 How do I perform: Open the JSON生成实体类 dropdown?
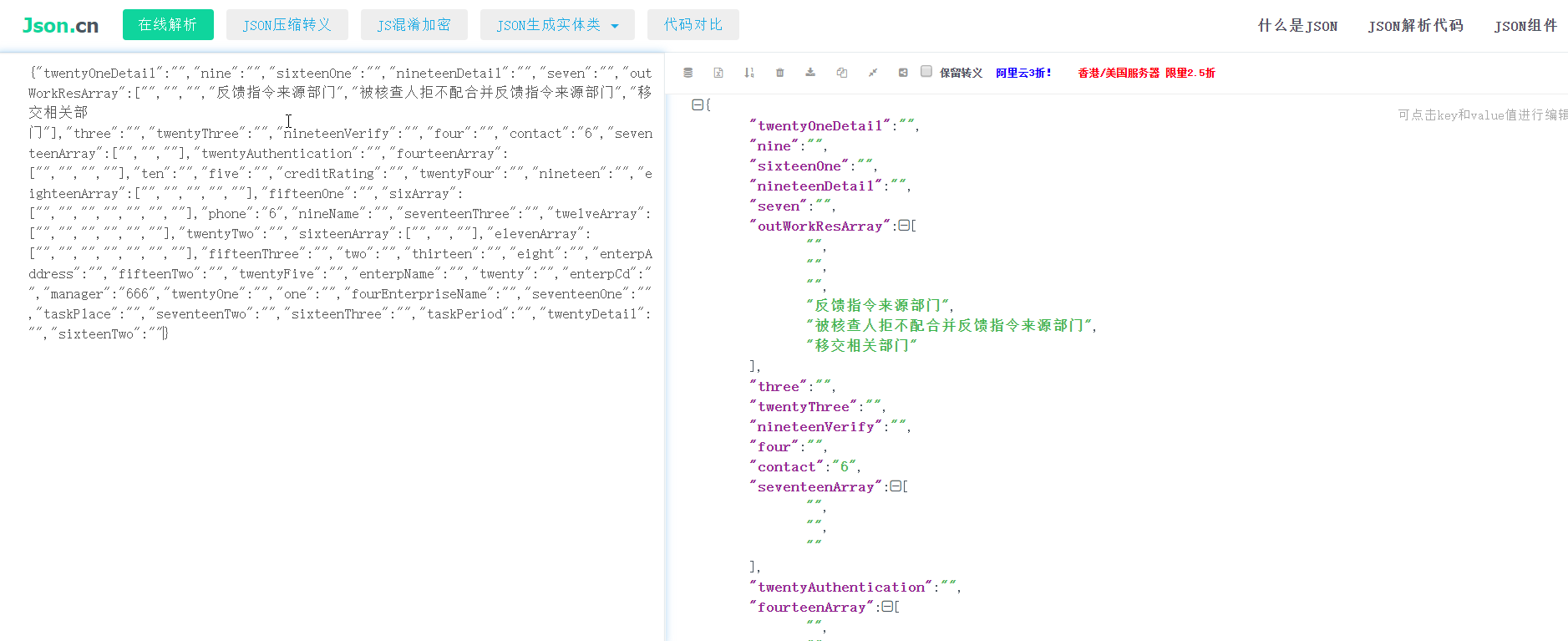557,25
